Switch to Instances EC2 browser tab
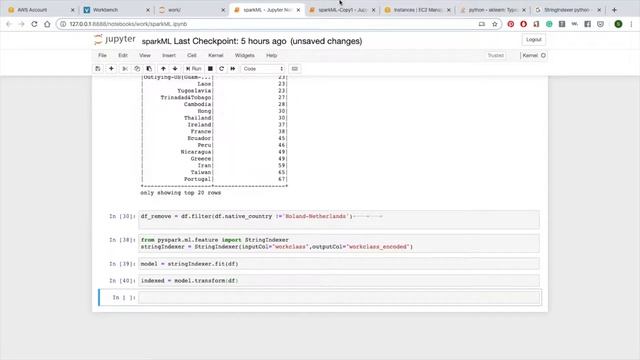 pos(416,10)
